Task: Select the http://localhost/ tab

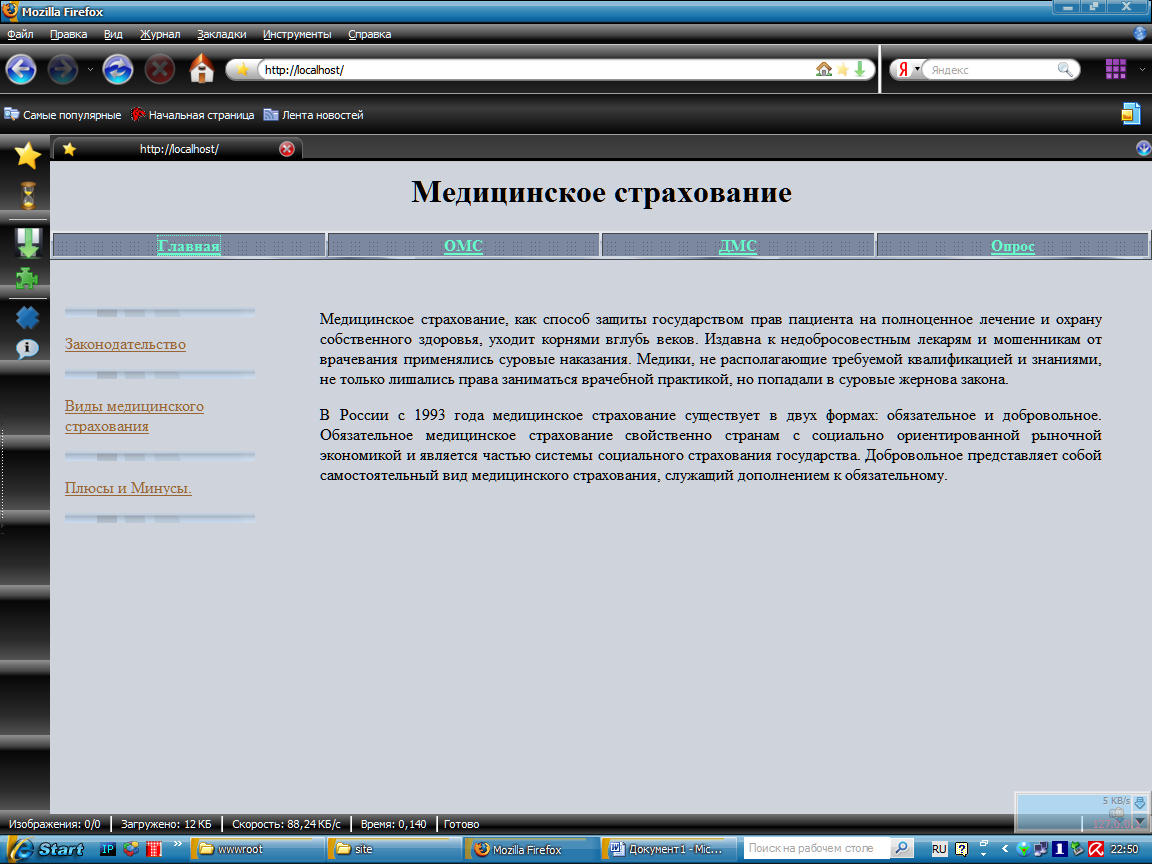Action: (179, 149)
